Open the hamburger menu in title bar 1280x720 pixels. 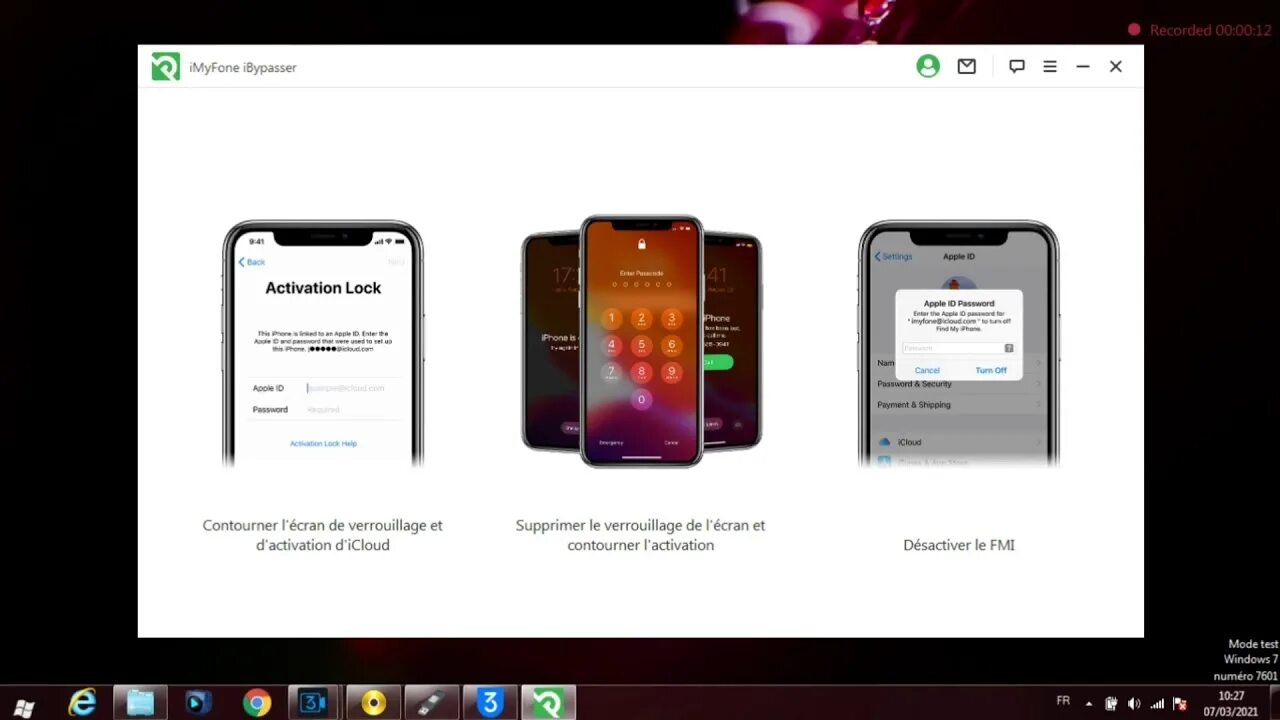[1050, 66]
